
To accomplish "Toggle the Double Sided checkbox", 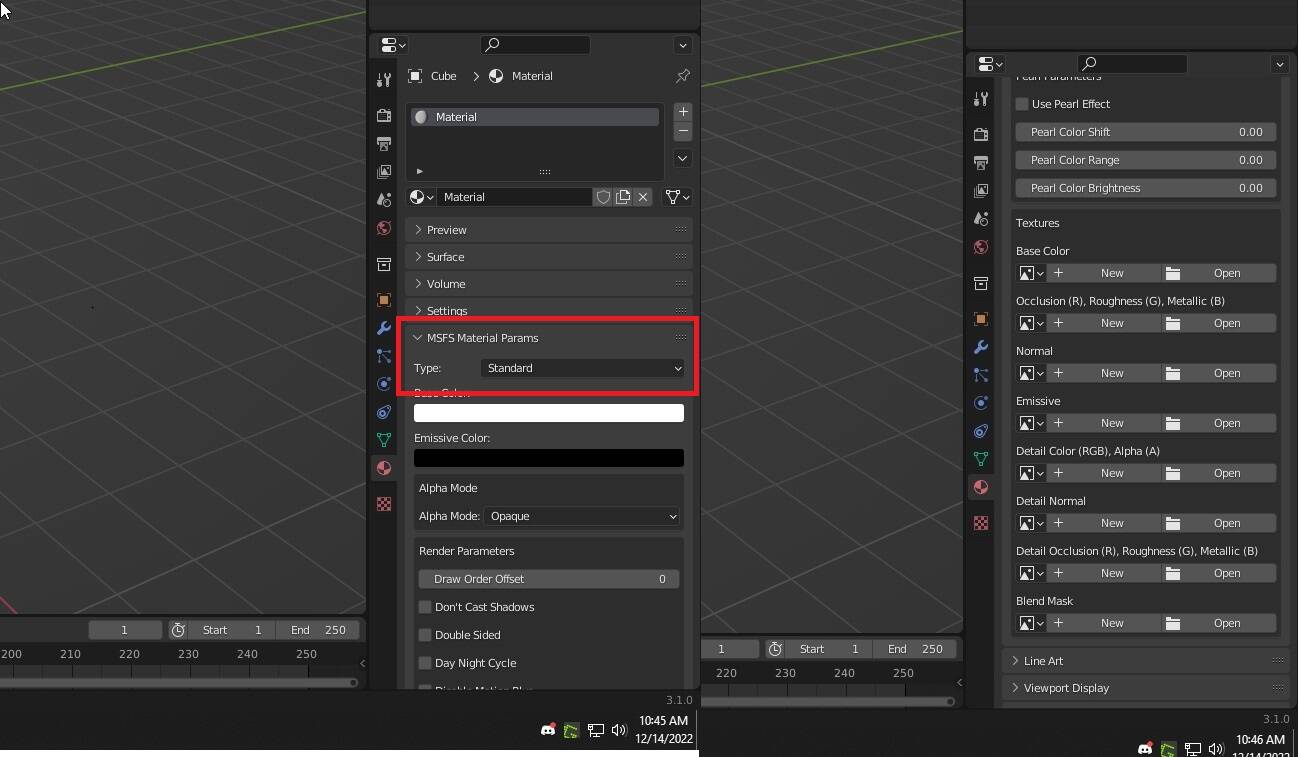I will [425, 635].
